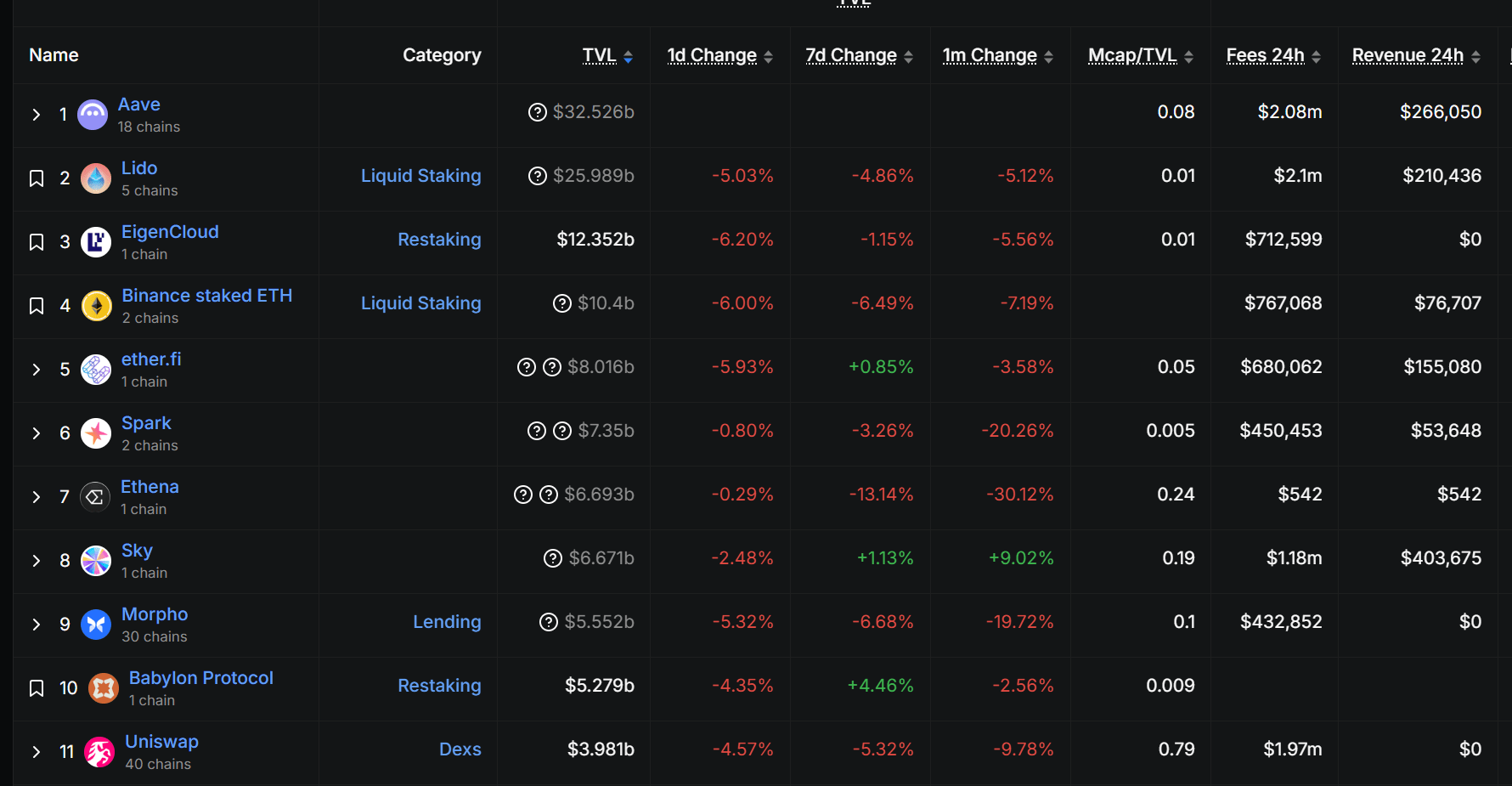Bookmark the EigenCloud protocol row

click(x=37, y=242)
